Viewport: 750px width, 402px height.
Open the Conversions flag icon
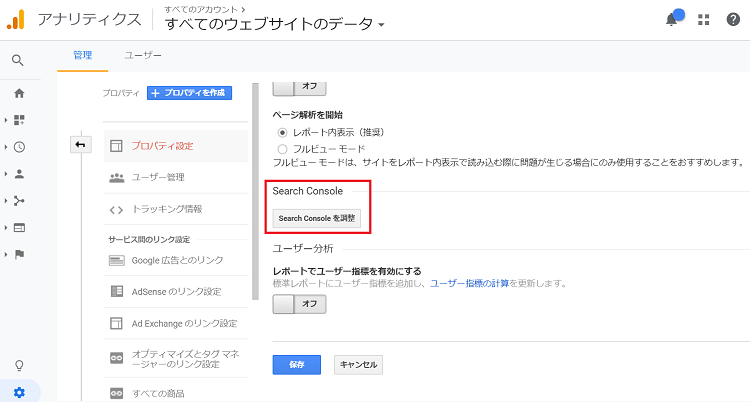[19, 255]
